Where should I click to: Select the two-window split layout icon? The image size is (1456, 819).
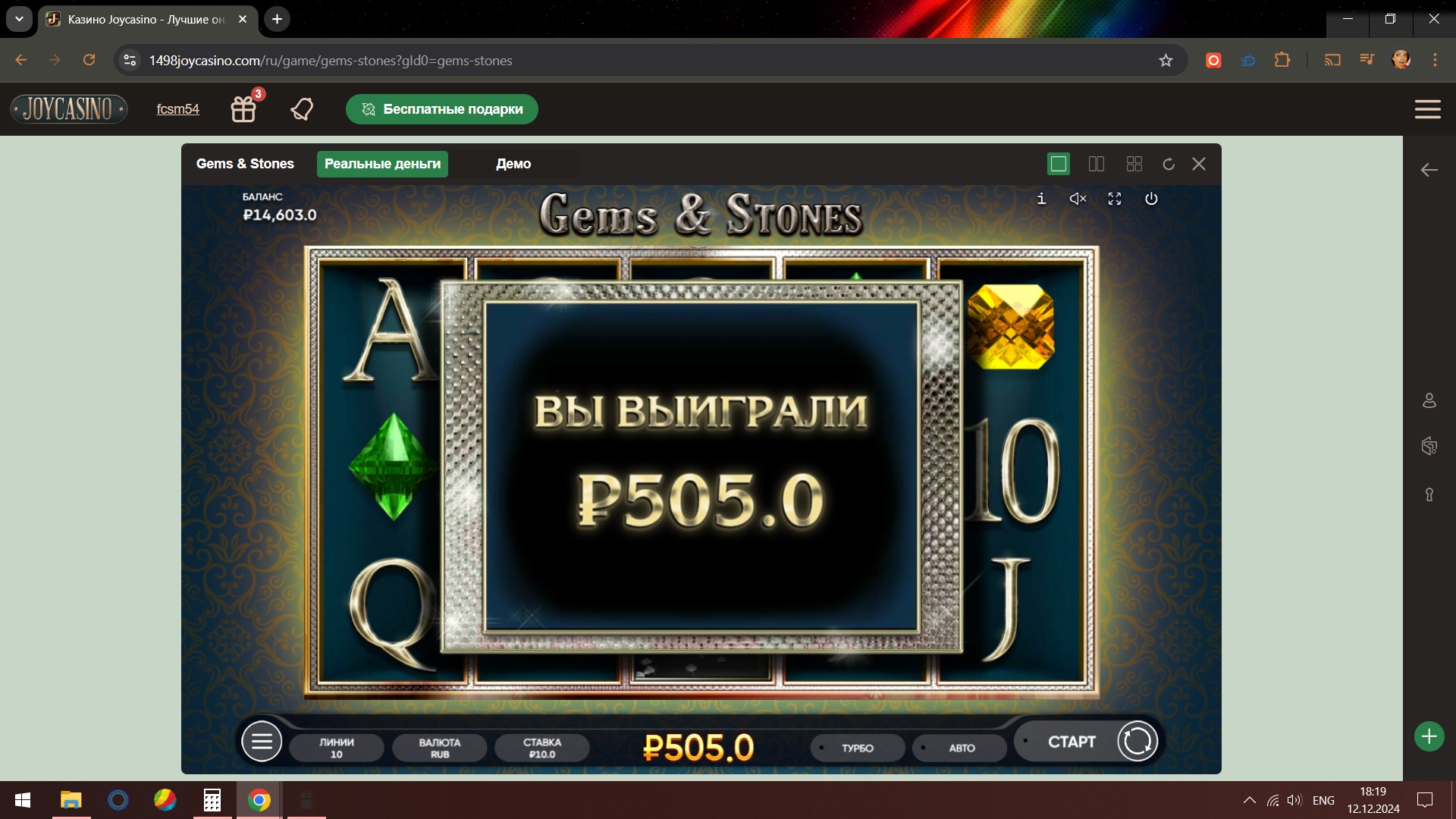(1097, 164)
